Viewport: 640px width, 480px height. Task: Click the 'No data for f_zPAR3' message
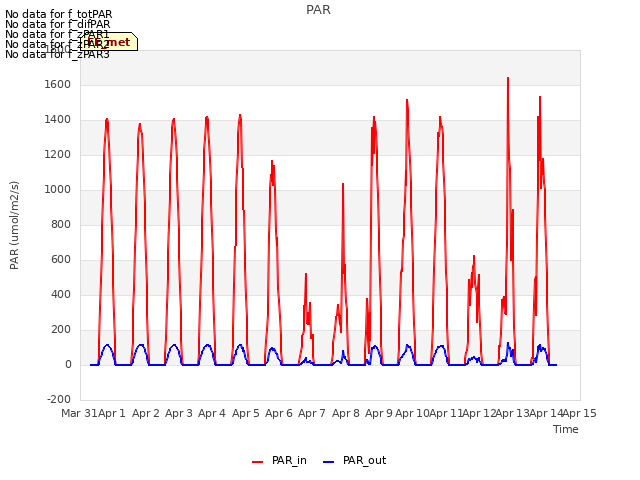pyautogui.click(x=57, y=54)
